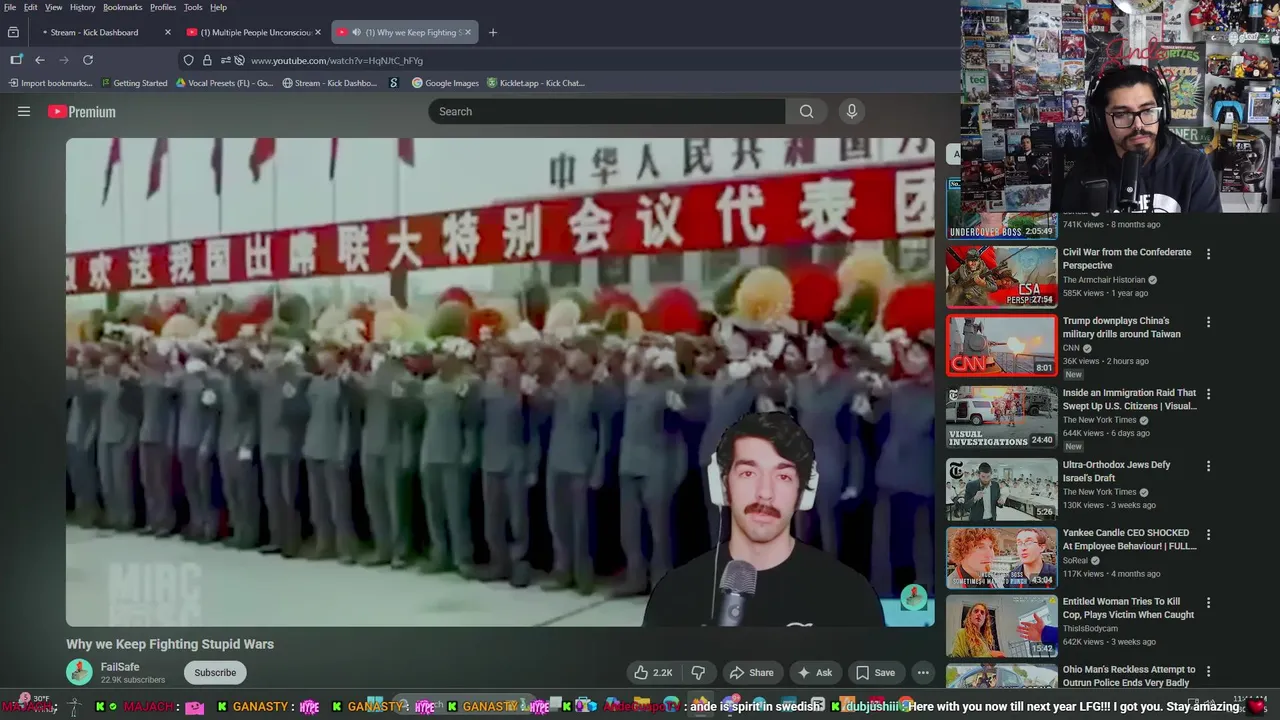Play the Entitled Woman cop video thumbnail
Image resolution: width=1280 pixels, height=720 pixels.
tap(1001, 626)
